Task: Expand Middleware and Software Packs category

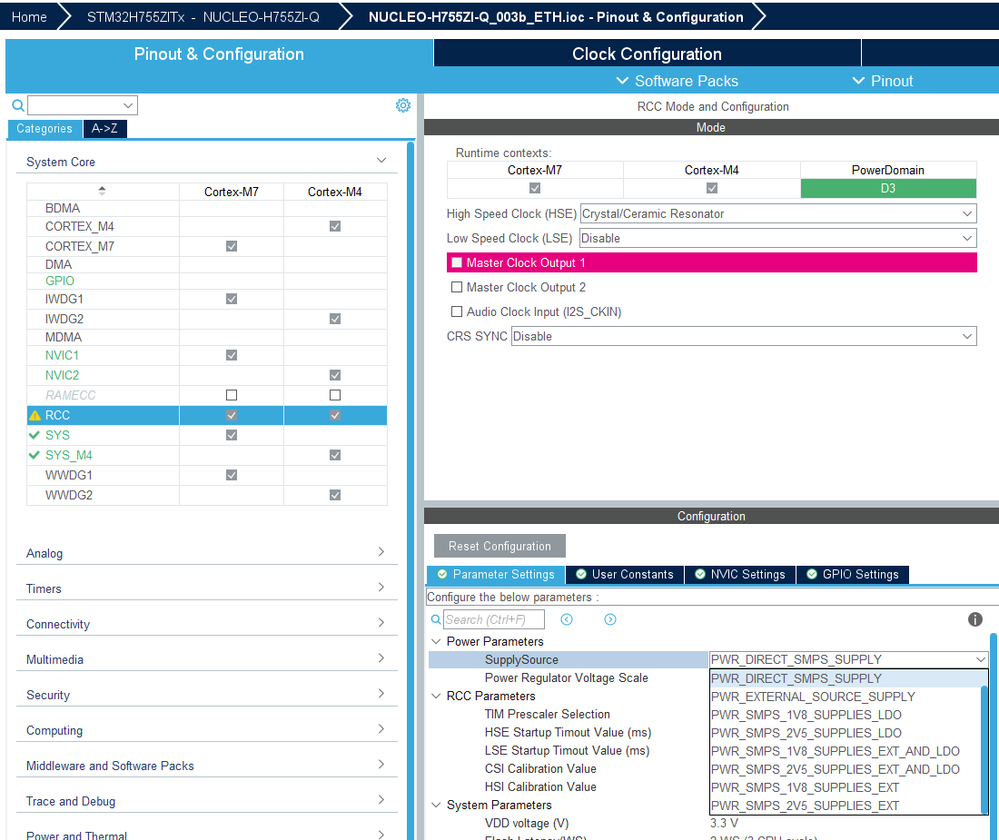Action: click(381, 764)
